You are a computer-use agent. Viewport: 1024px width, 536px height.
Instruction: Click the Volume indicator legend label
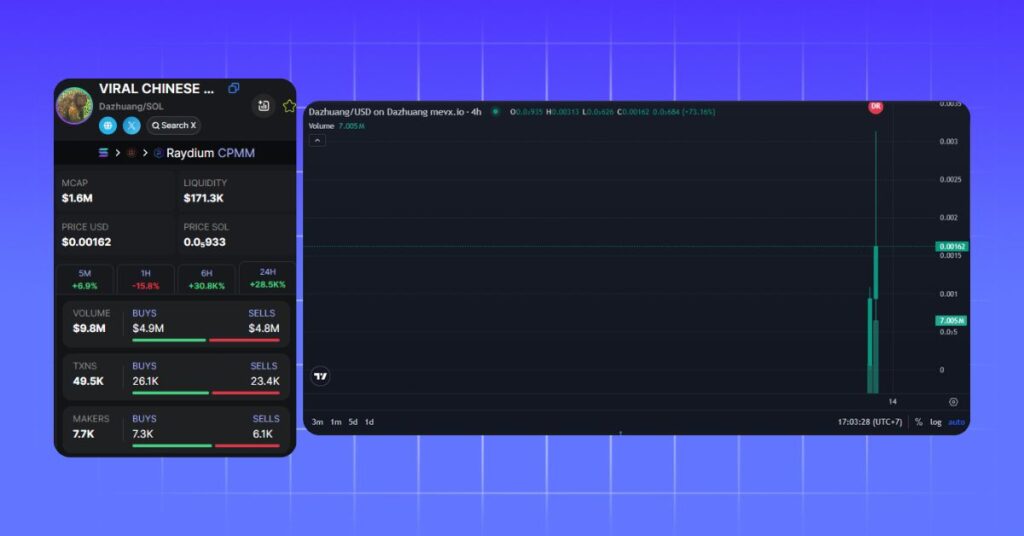[321, 126]
